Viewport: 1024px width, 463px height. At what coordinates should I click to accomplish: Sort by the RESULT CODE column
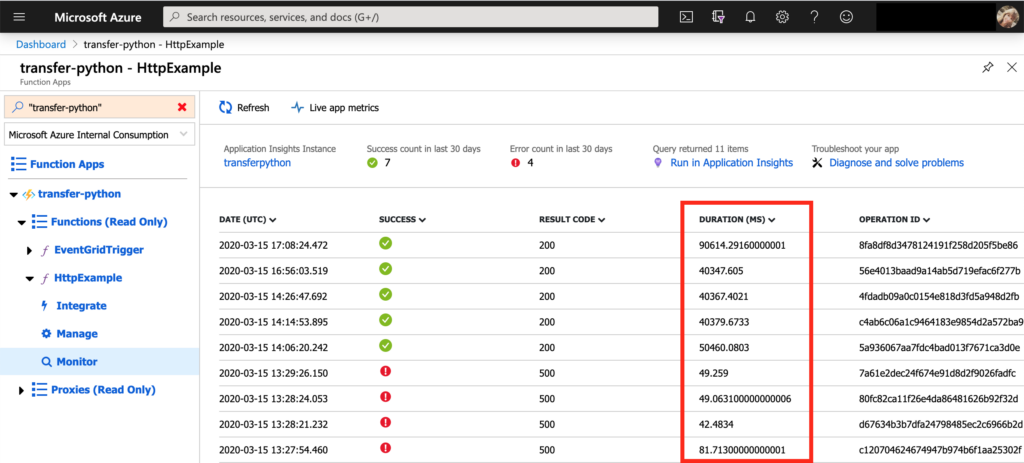tap(572, 219)
